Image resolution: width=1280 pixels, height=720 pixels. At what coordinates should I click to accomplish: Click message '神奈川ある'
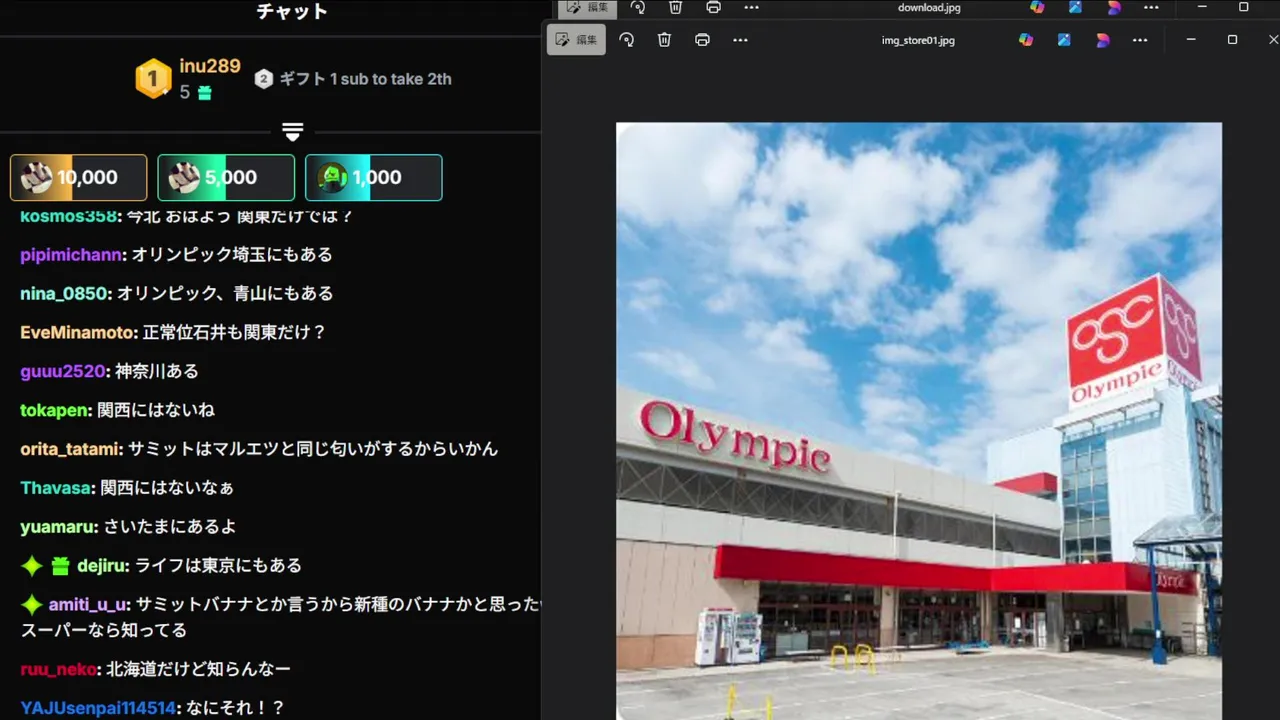click(x=157, y=371)
